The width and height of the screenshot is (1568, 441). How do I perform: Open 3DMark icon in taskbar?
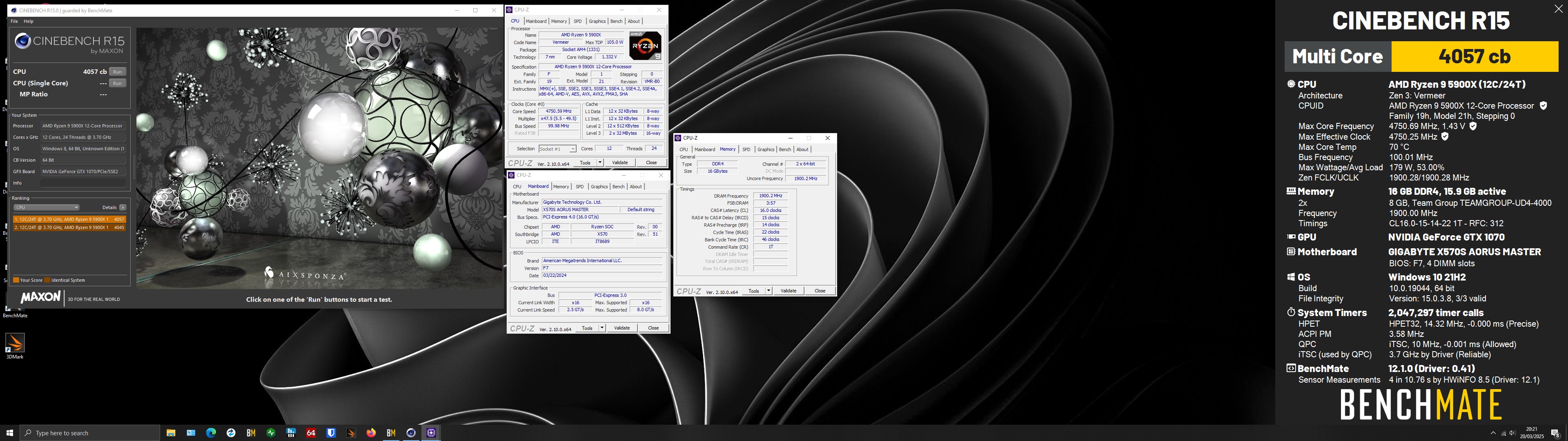click(x=351, y=433)
